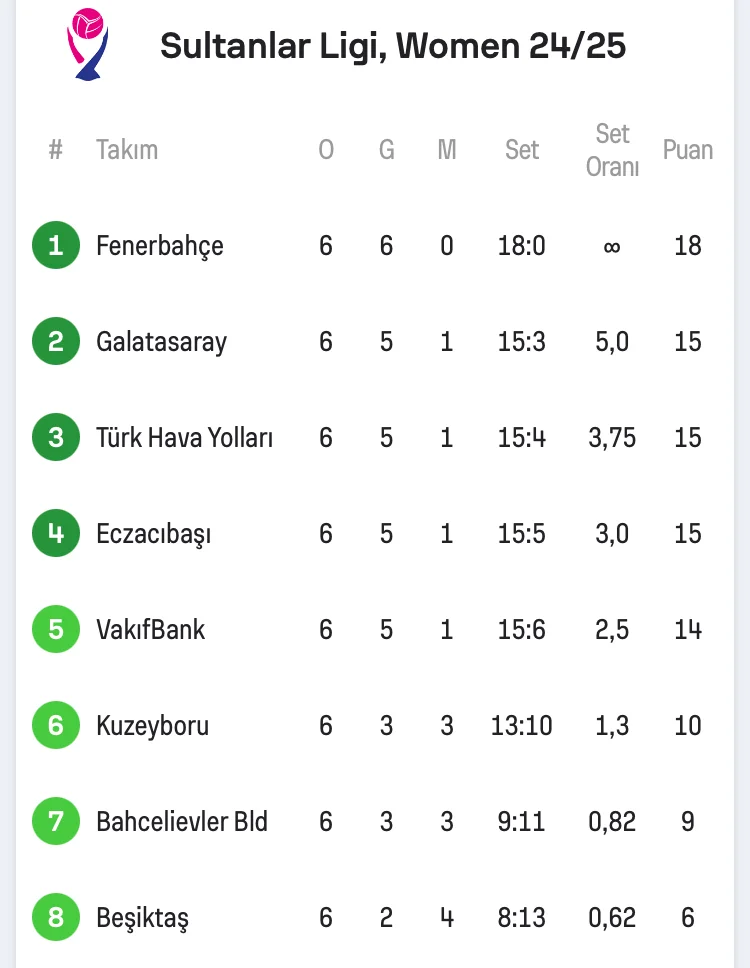Screen dimensions: 750x968
Task: Select the VakıfBank team name
Action: coord(151,630)
